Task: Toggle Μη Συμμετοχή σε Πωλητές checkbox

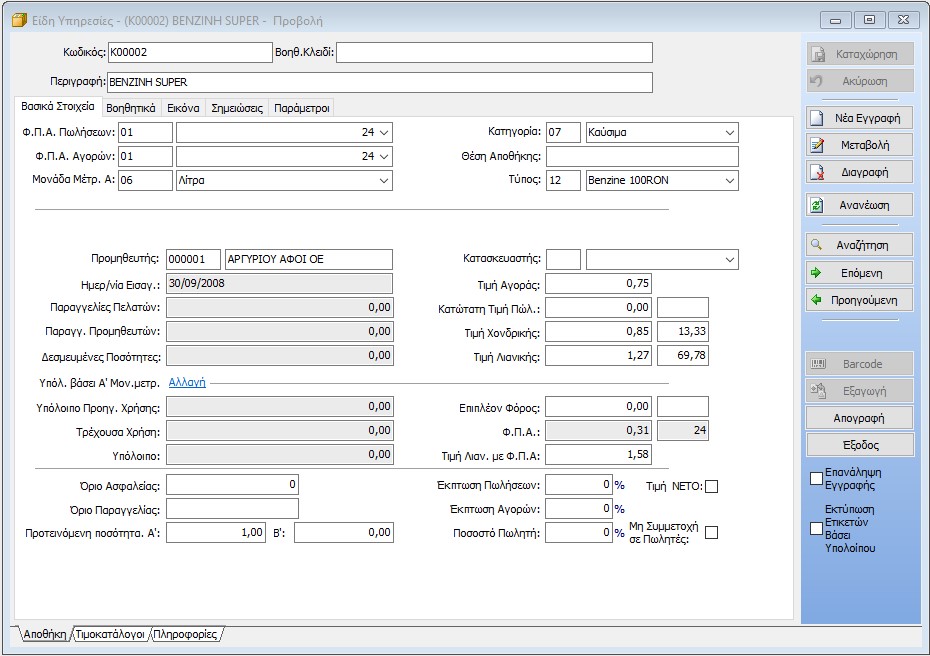Action: tap(711, 533)
